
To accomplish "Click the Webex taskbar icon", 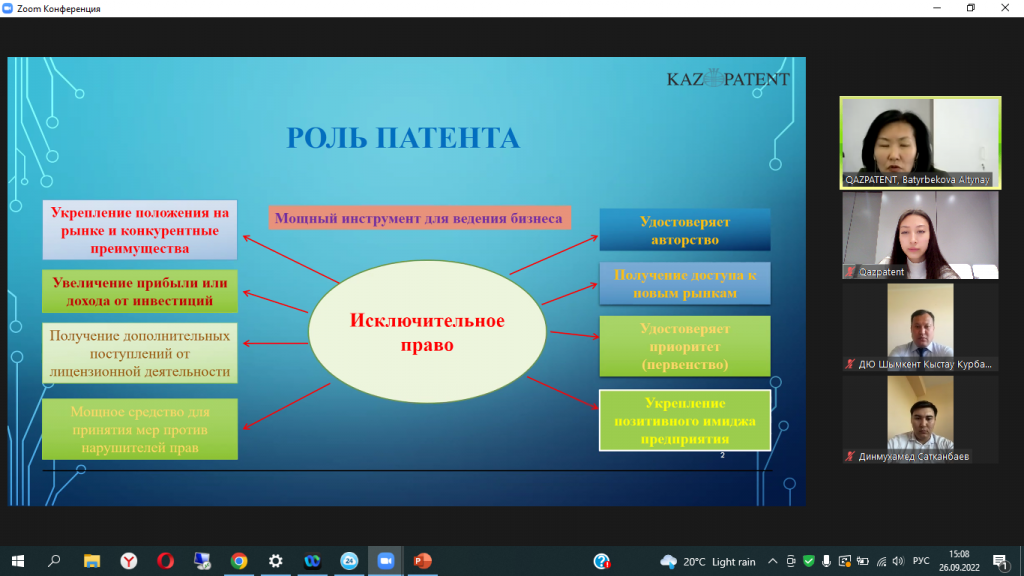I will 311,561.
